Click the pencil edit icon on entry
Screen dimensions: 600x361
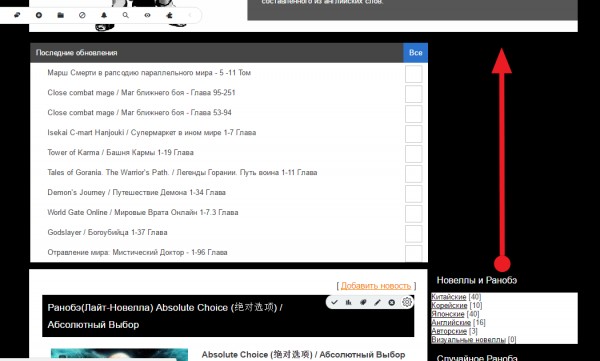point(377,302)
